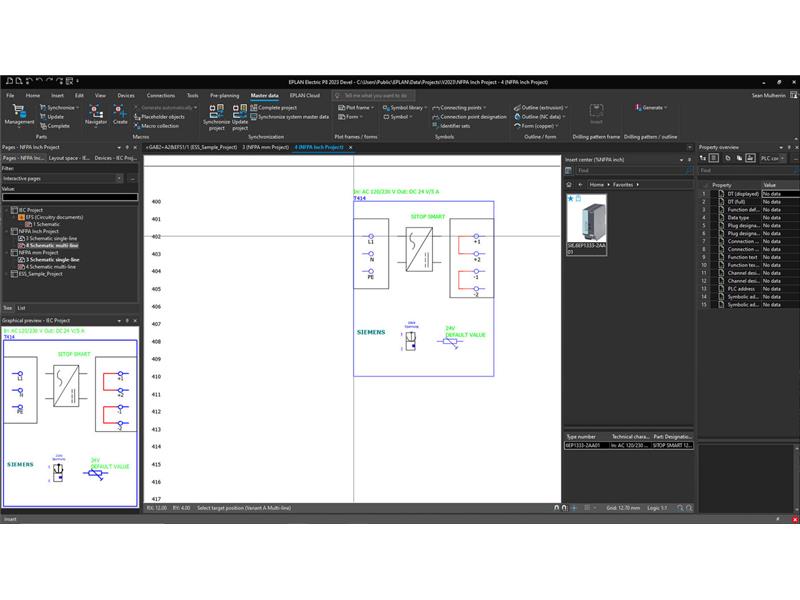Click Update in Parts group
800x600 pixels.
(x=52, y=117)
